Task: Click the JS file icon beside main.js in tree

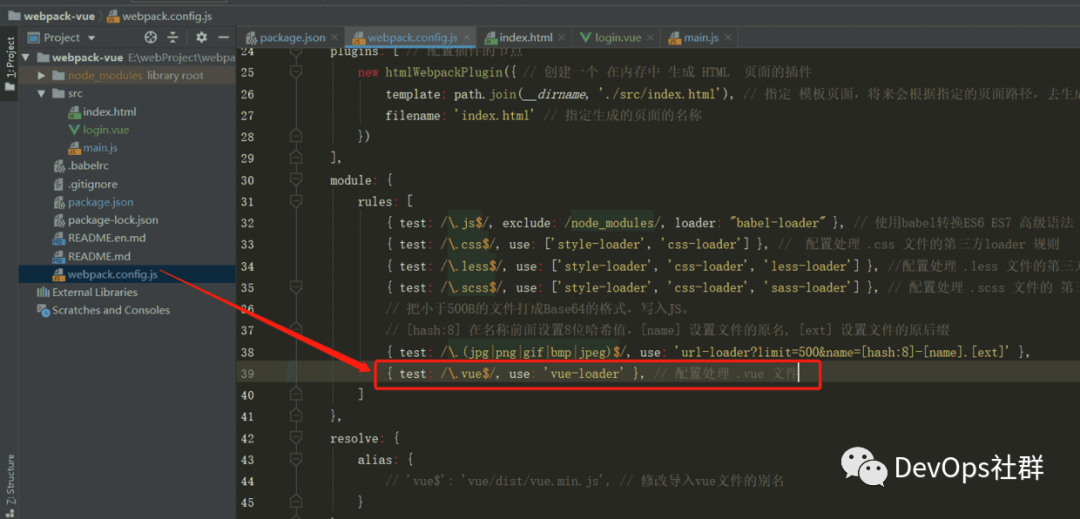Action: (74, 147)
